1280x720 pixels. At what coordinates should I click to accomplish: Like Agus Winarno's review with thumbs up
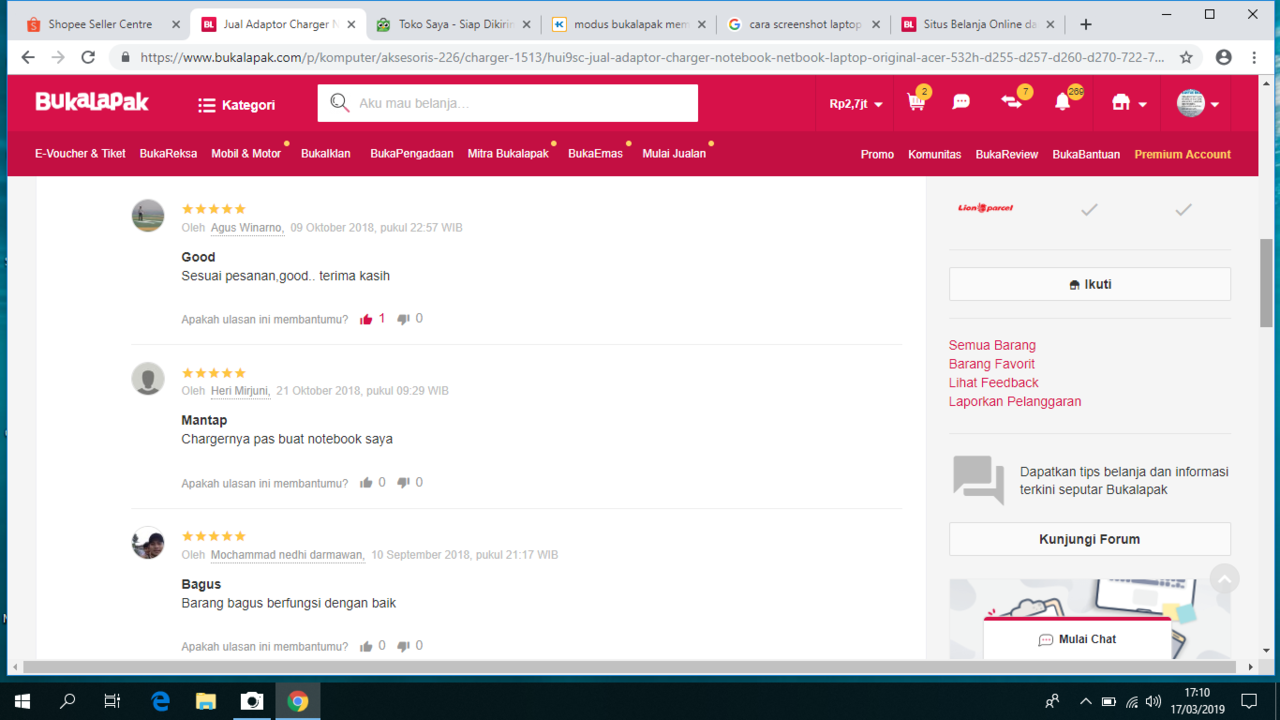coord(366,319)
